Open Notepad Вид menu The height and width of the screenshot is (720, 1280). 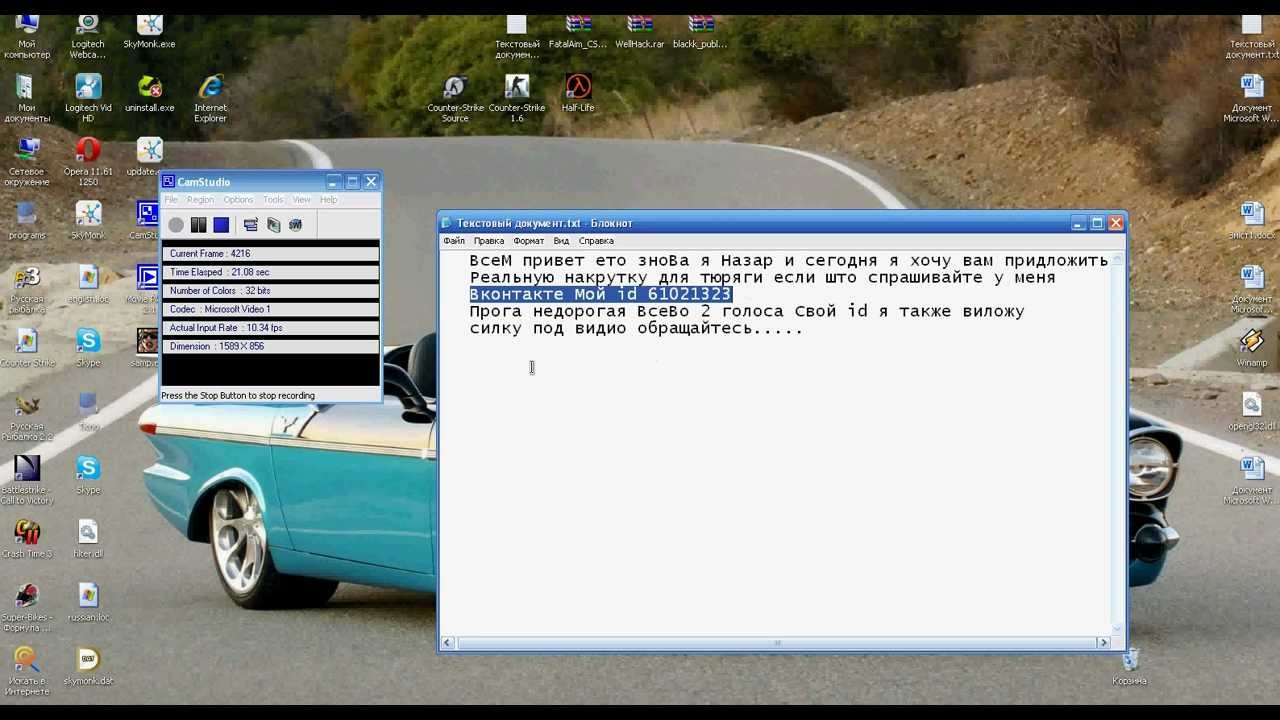point(561,241)
